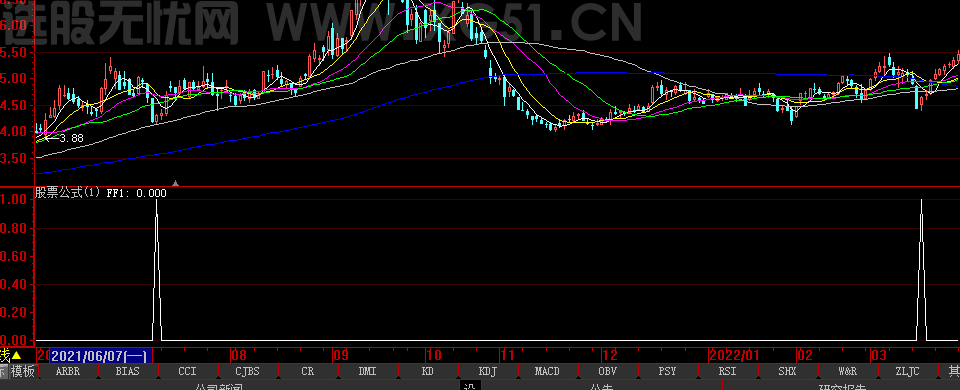Select the CR indicator tab
The width and height of the screenshot is (960, 390).
tap(307, 371)
